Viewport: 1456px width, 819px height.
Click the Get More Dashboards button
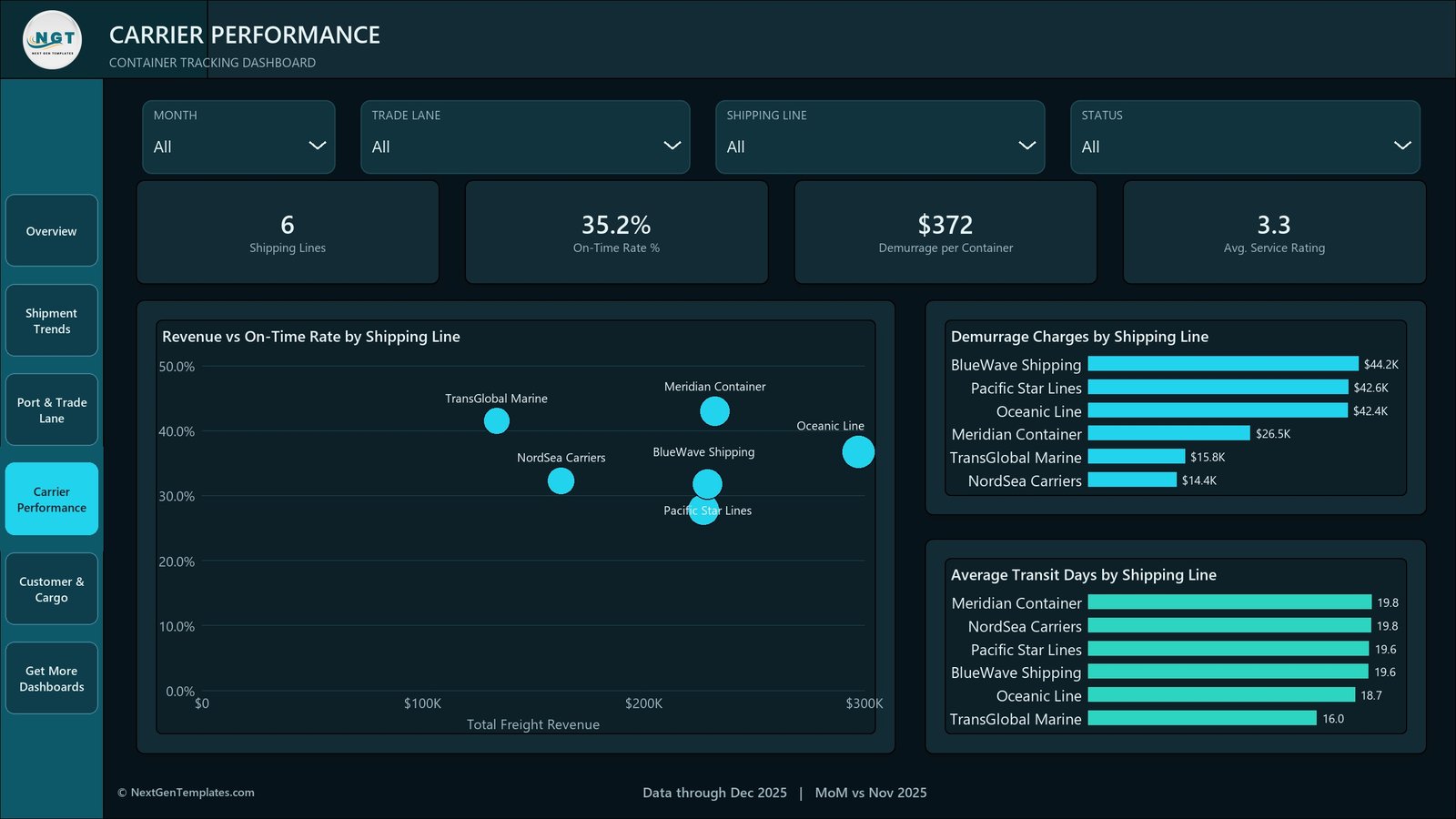52,678
